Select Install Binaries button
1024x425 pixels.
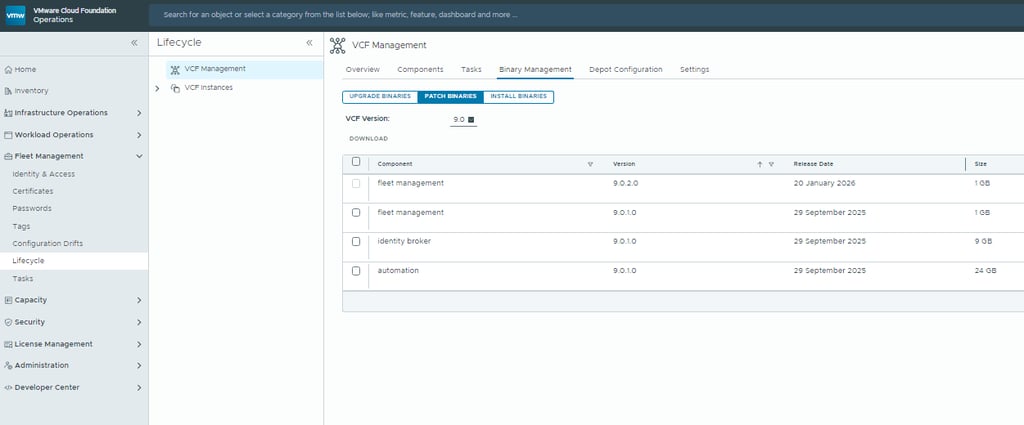[x=519, y=97]
